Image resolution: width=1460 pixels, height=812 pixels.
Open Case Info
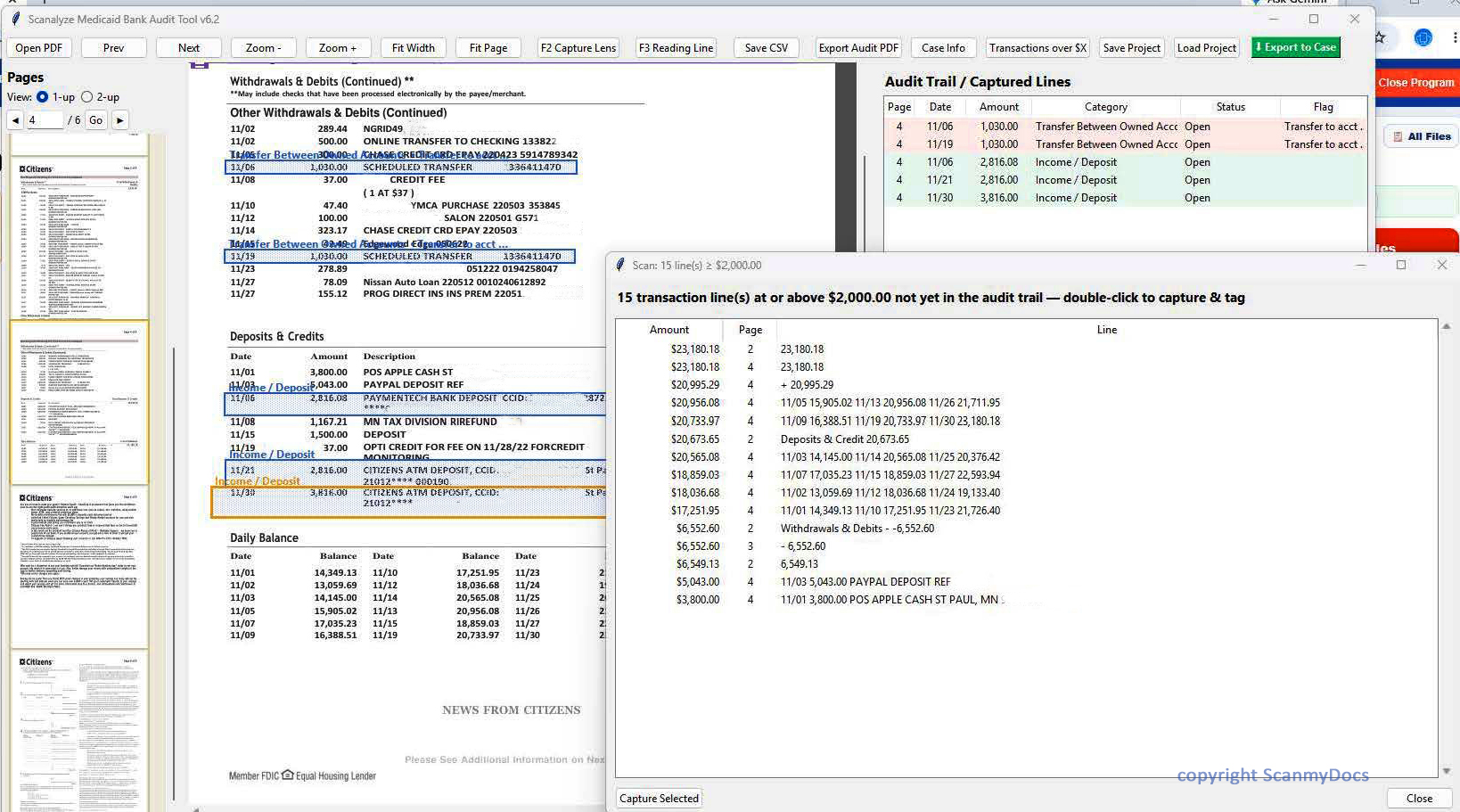[943, 48]
